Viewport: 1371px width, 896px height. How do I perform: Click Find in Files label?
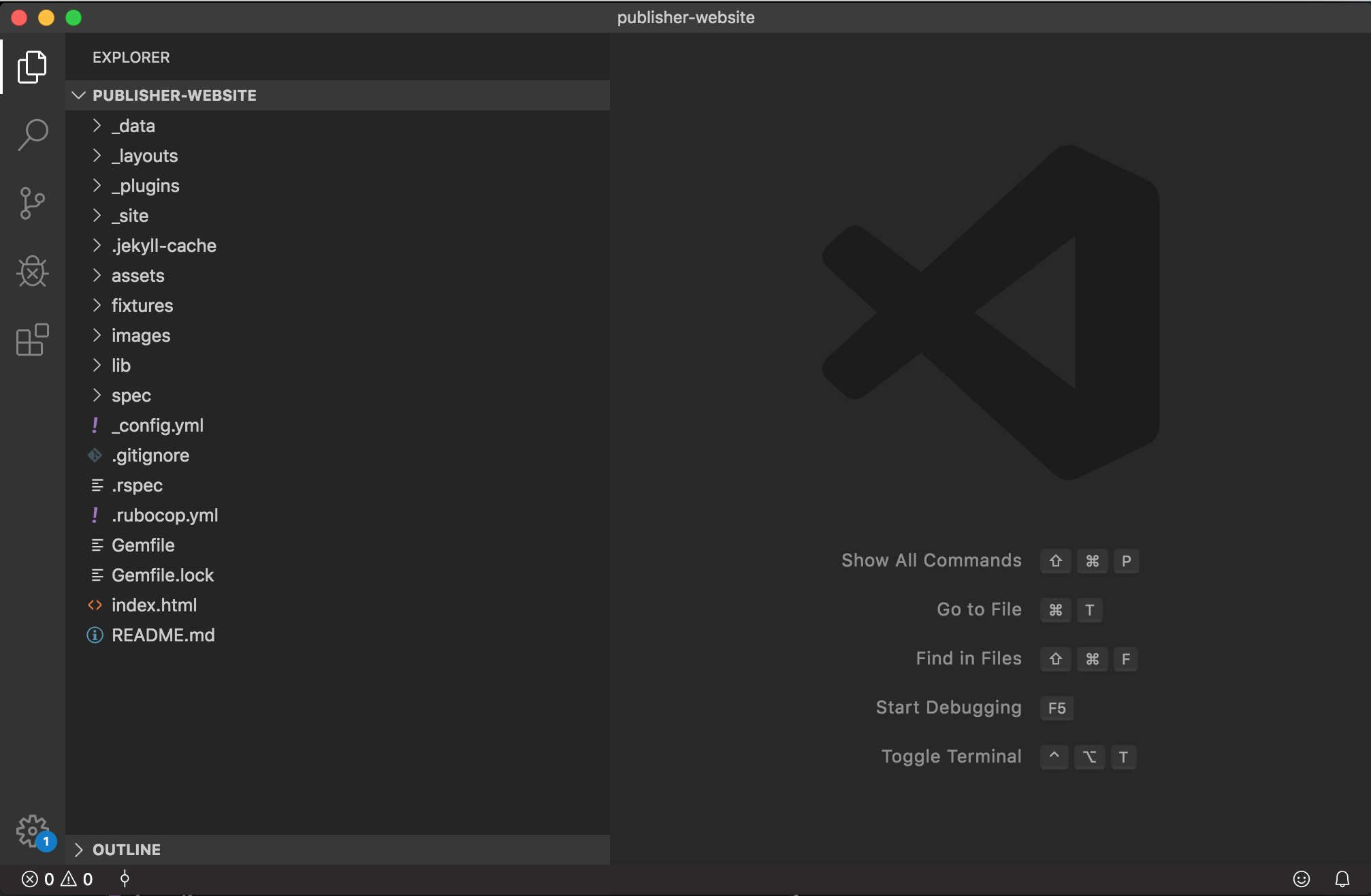(x=969, y=658)
